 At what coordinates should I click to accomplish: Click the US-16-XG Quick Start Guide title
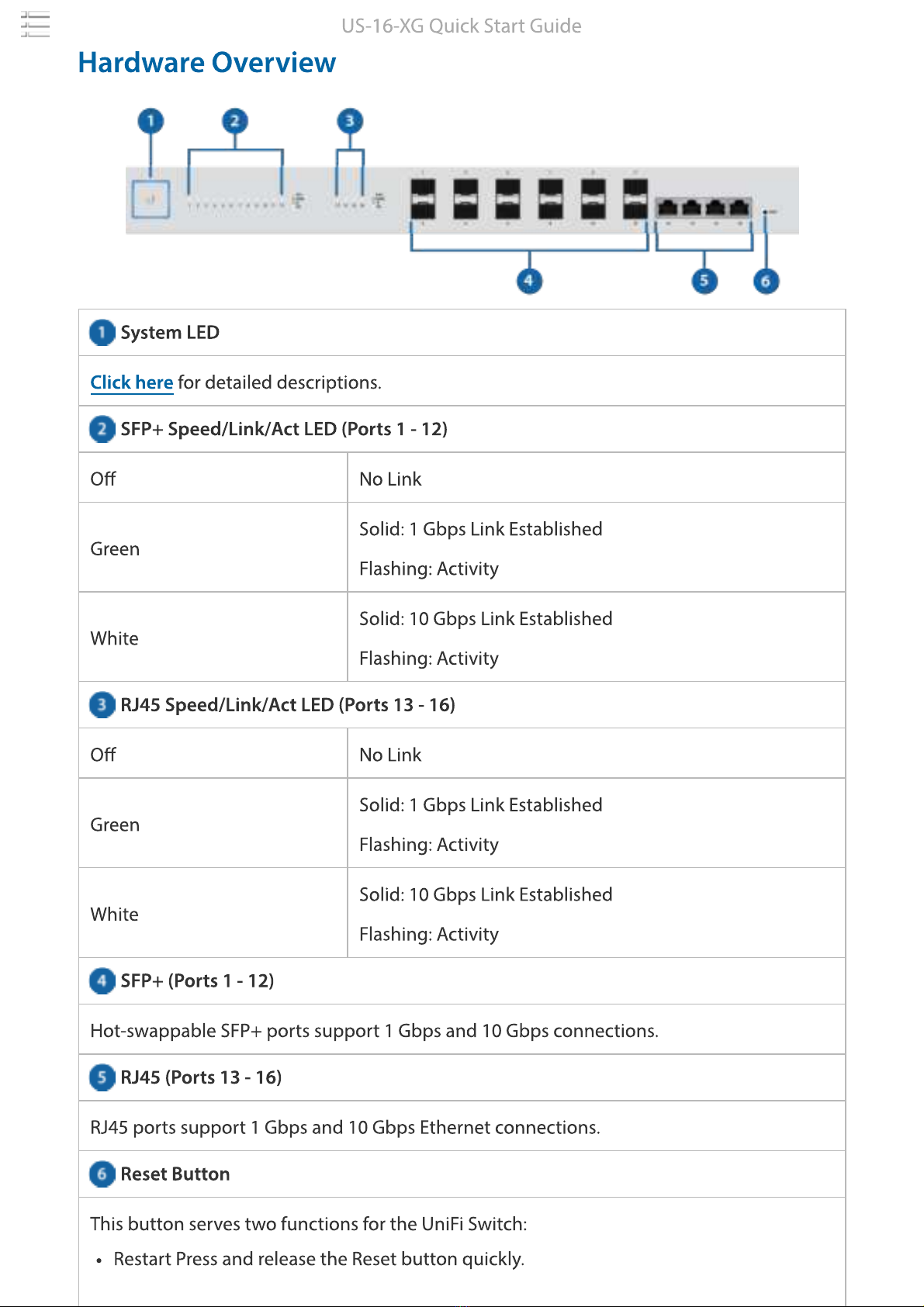(462, 26)
